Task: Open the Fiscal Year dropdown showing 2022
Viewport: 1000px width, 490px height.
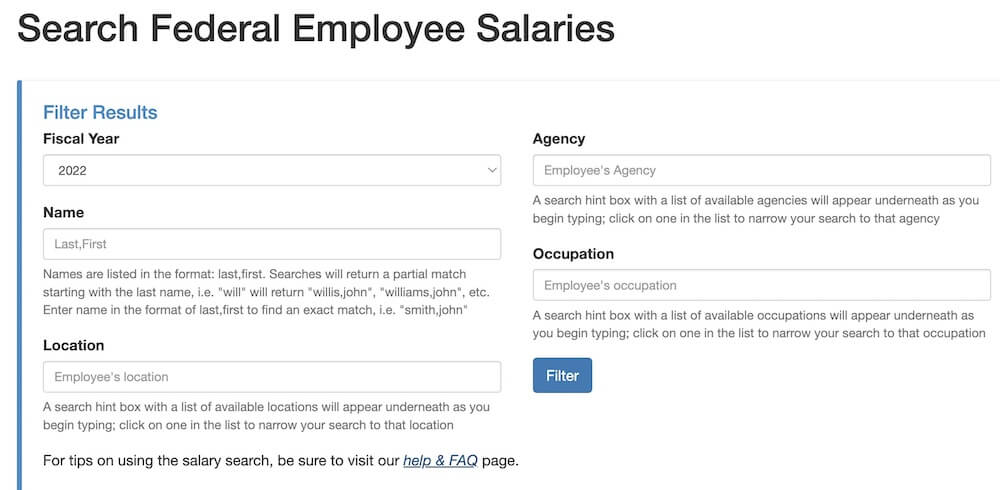Action: [x=270, y=170]
